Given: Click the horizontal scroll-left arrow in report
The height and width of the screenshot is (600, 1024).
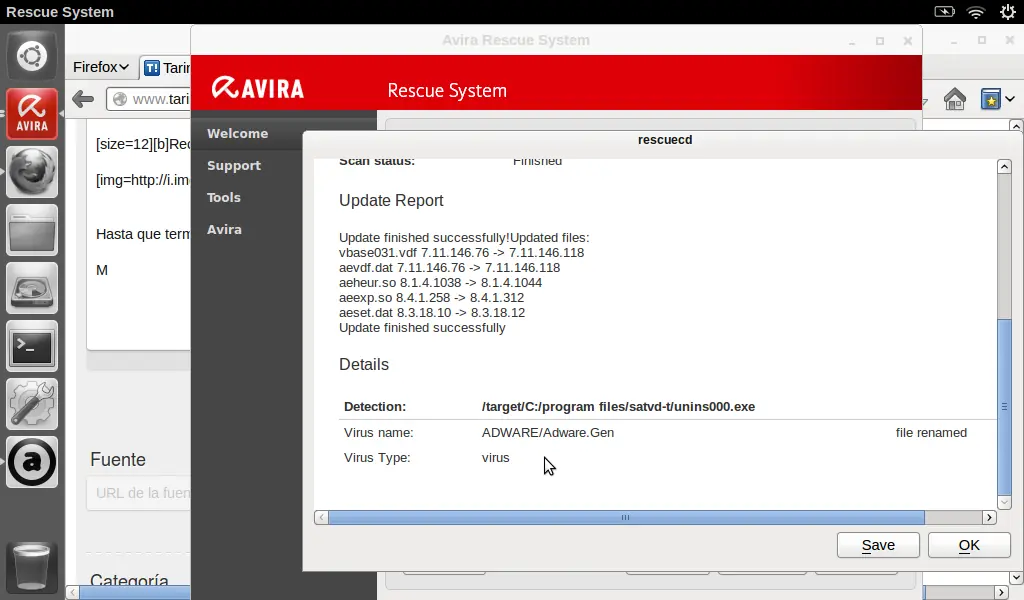Looking at the screenshot, I should (321, 518).
